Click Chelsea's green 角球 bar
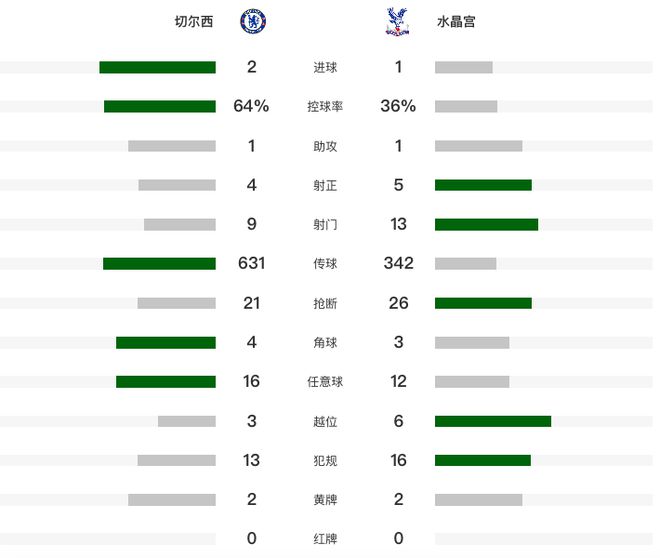Viewport: 660px width, 558px height. [x=166, y=343]
